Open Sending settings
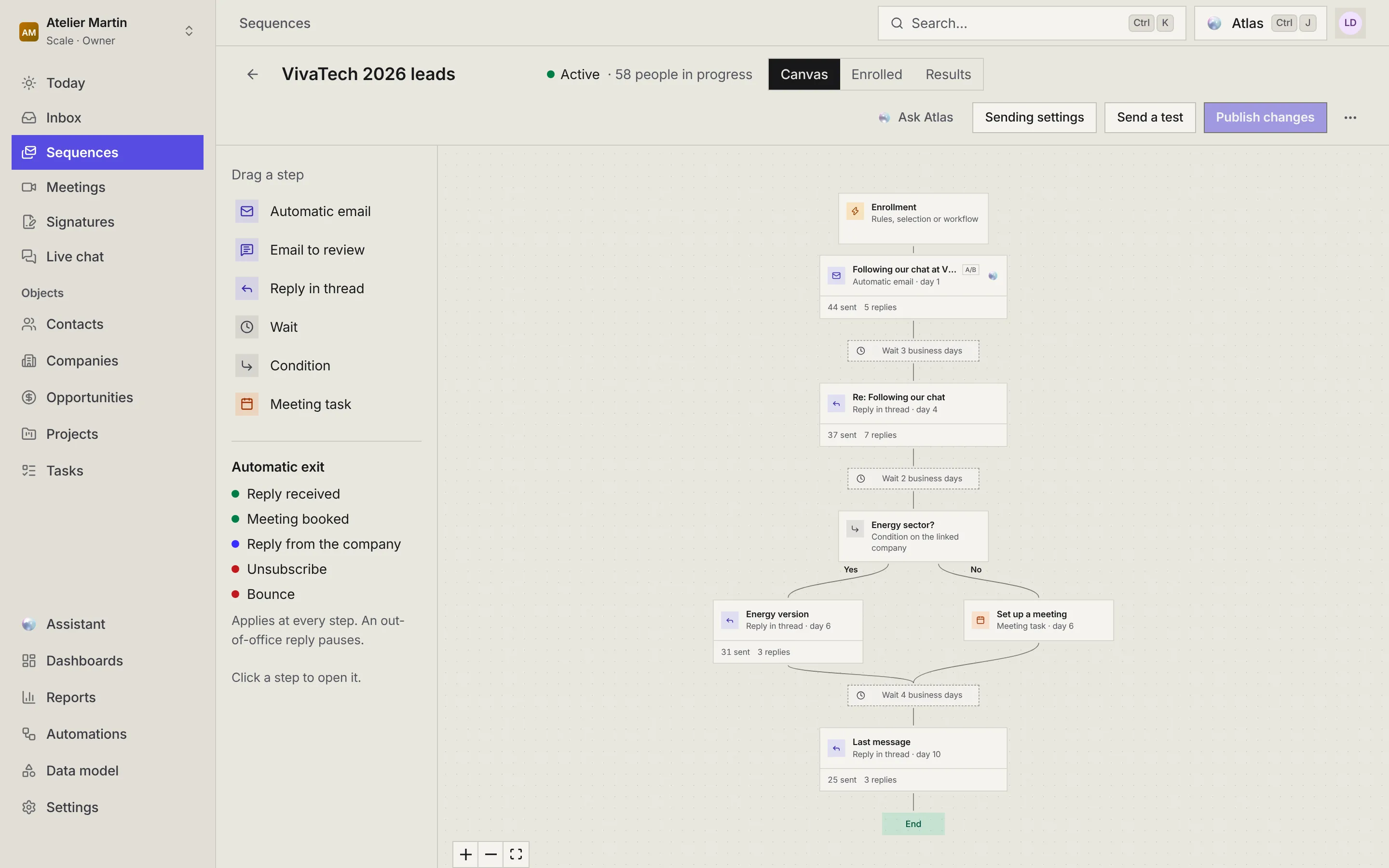The image size is (1389, 868). click(1034, 118)
